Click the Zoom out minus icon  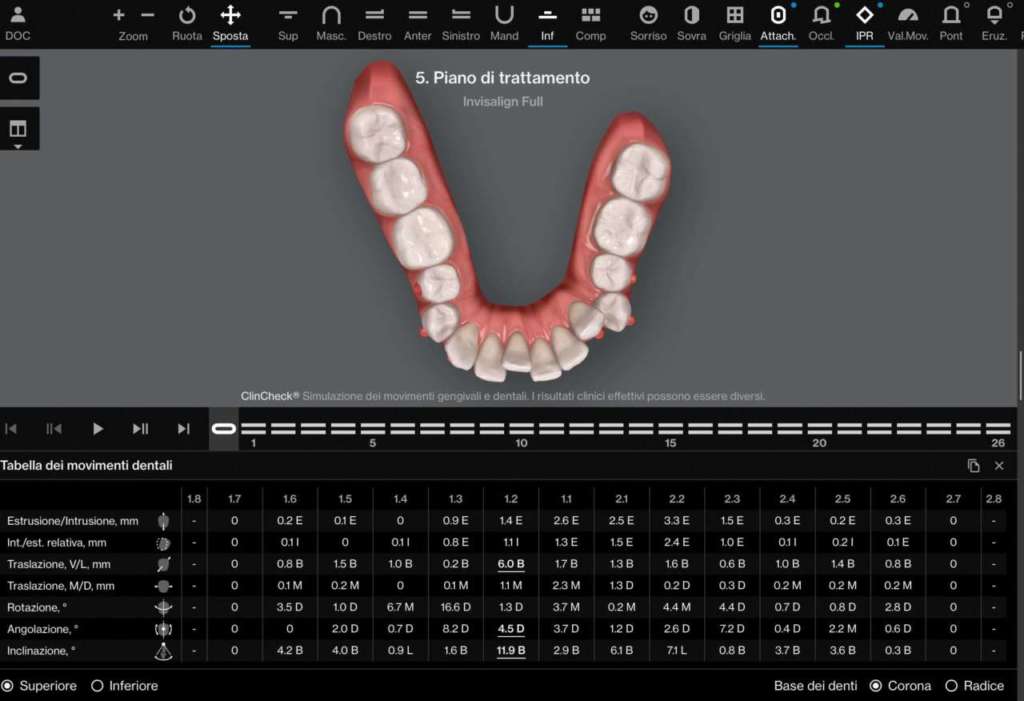(148, 15)
